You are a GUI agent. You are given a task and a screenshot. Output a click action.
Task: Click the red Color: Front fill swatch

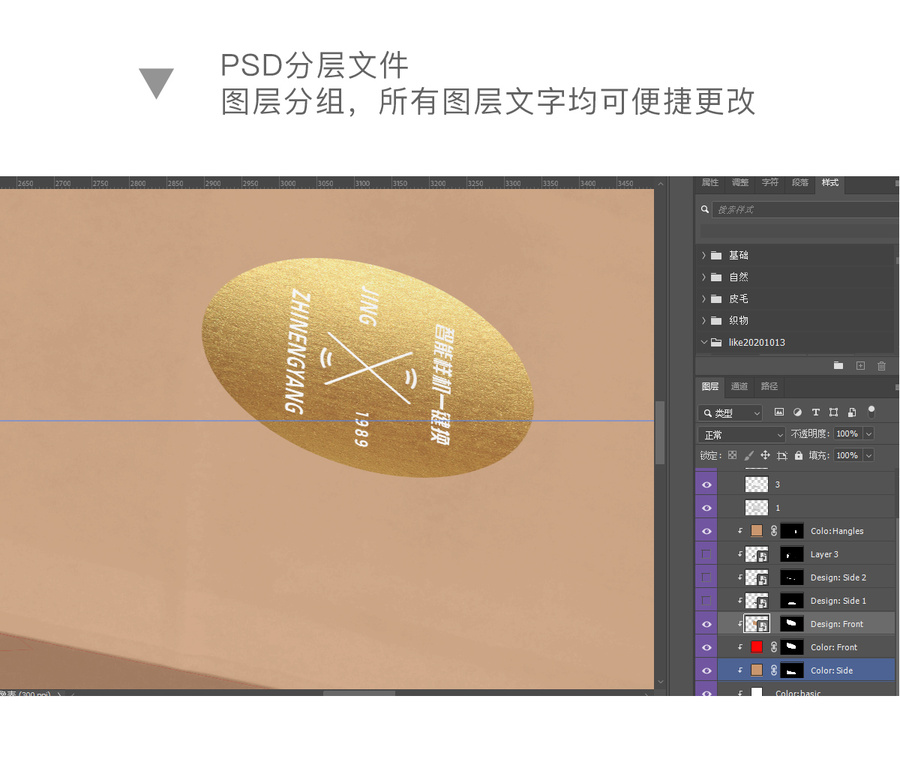click(757, 647)
